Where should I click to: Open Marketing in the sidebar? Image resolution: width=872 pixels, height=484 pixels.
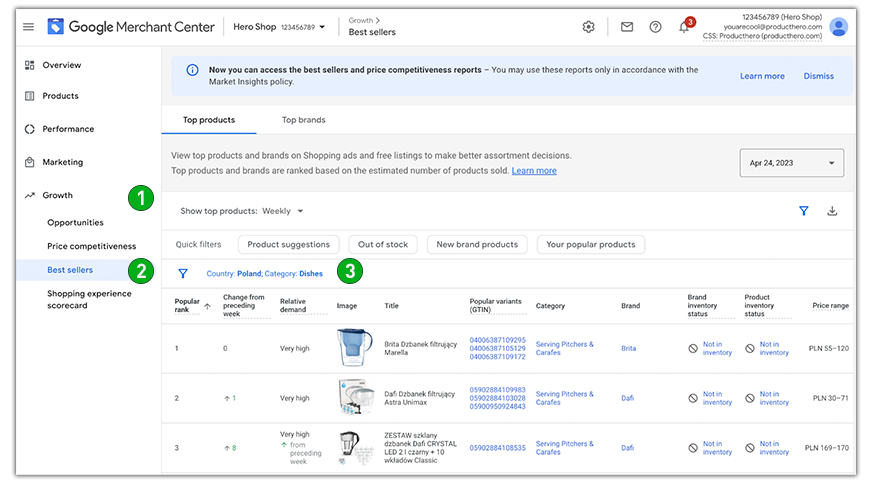[x=63, y=162]
